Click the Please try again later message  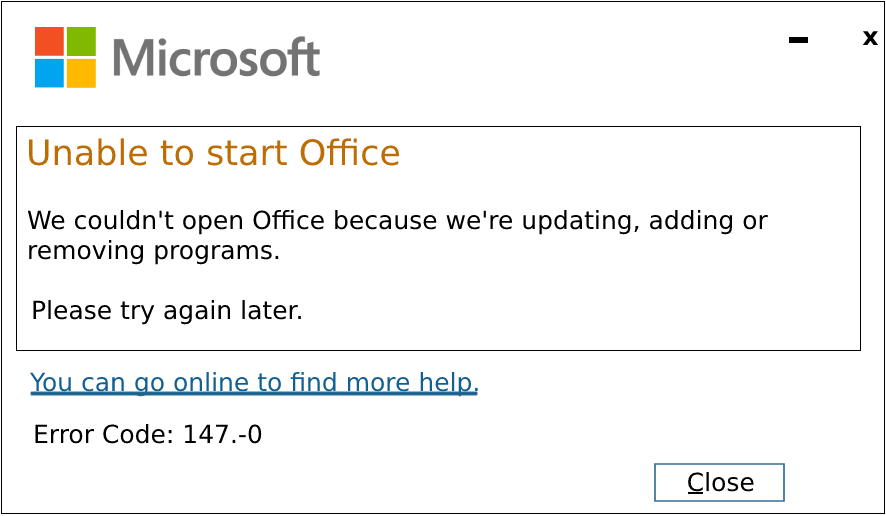coord(167,311)
